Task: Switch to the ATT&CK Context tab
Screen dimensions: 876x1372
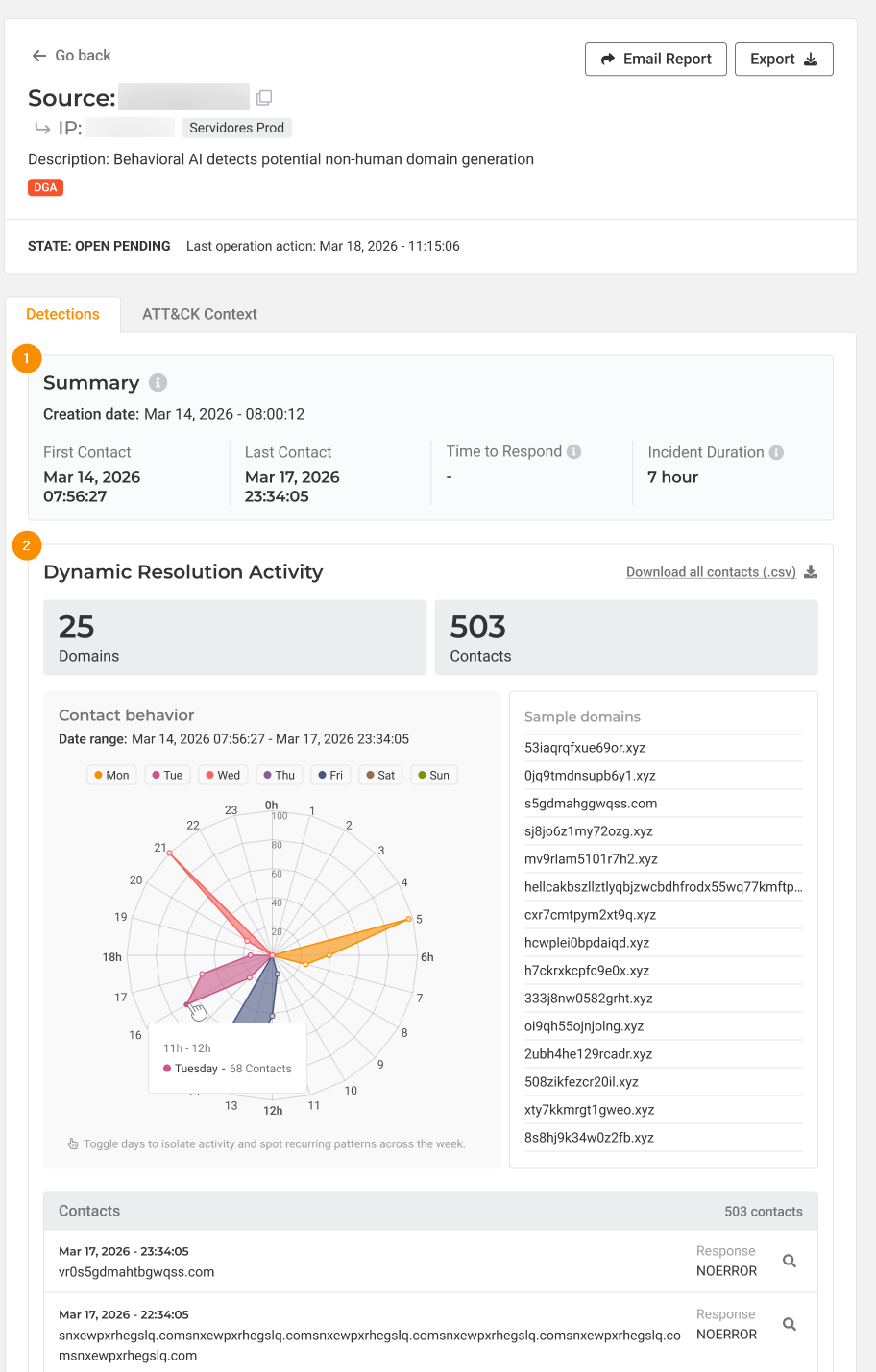Action: click(x=200, y=314)
